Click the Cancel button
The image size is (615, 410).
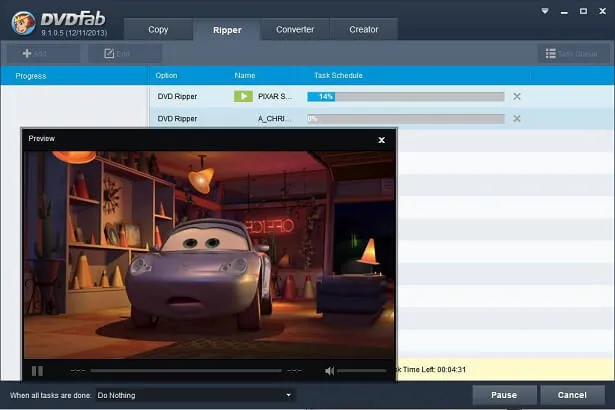click(x=572, y=395)
